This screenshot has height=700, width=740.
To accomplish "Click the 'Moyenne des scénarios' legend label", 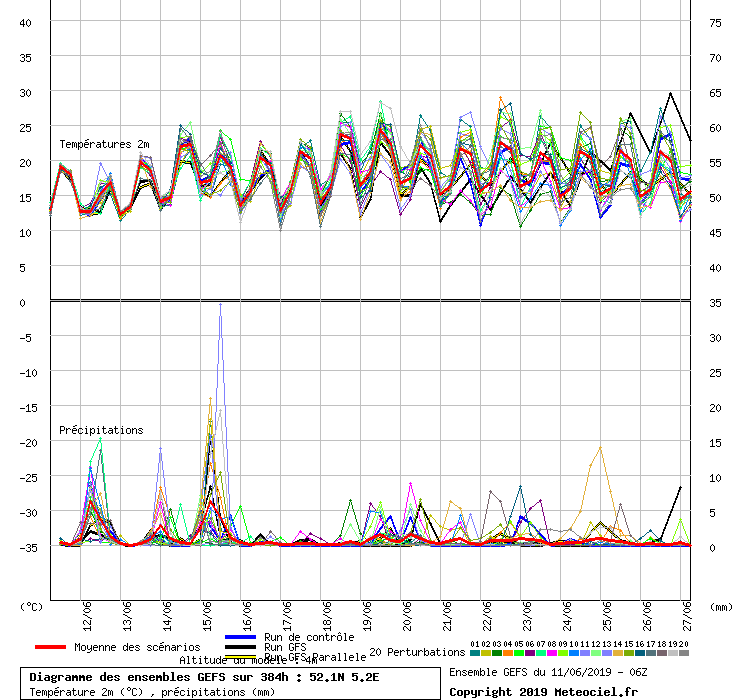I will (137, 647).
